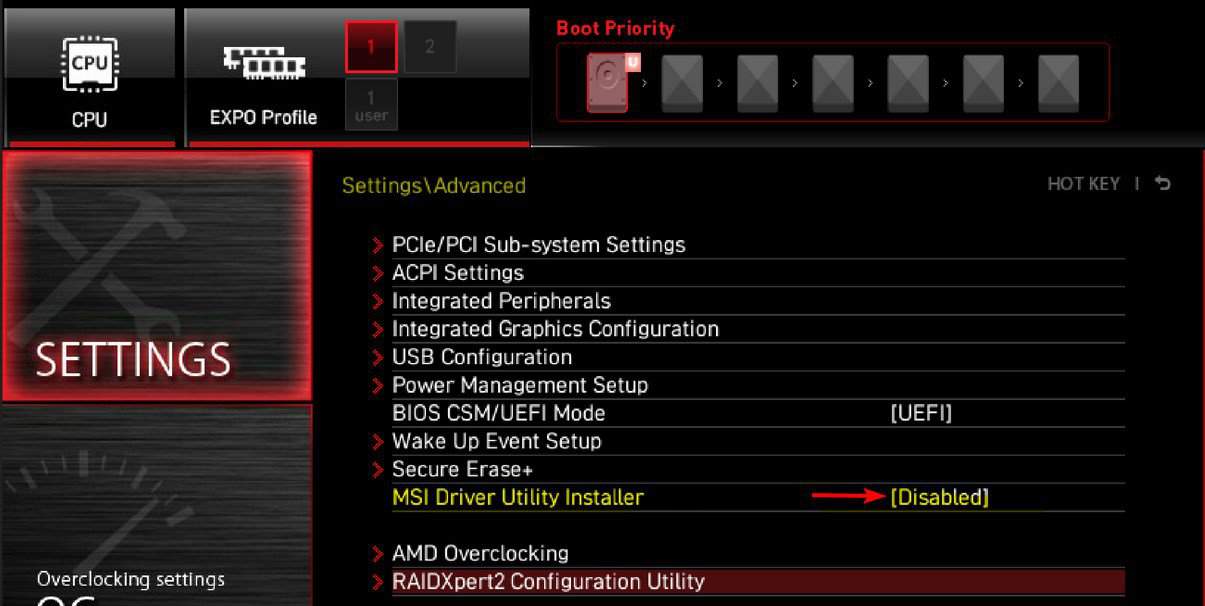This screenshot has width=1205, height=606.
Task: Click the EXPO Profile memory icon
Action: point(264,65)
